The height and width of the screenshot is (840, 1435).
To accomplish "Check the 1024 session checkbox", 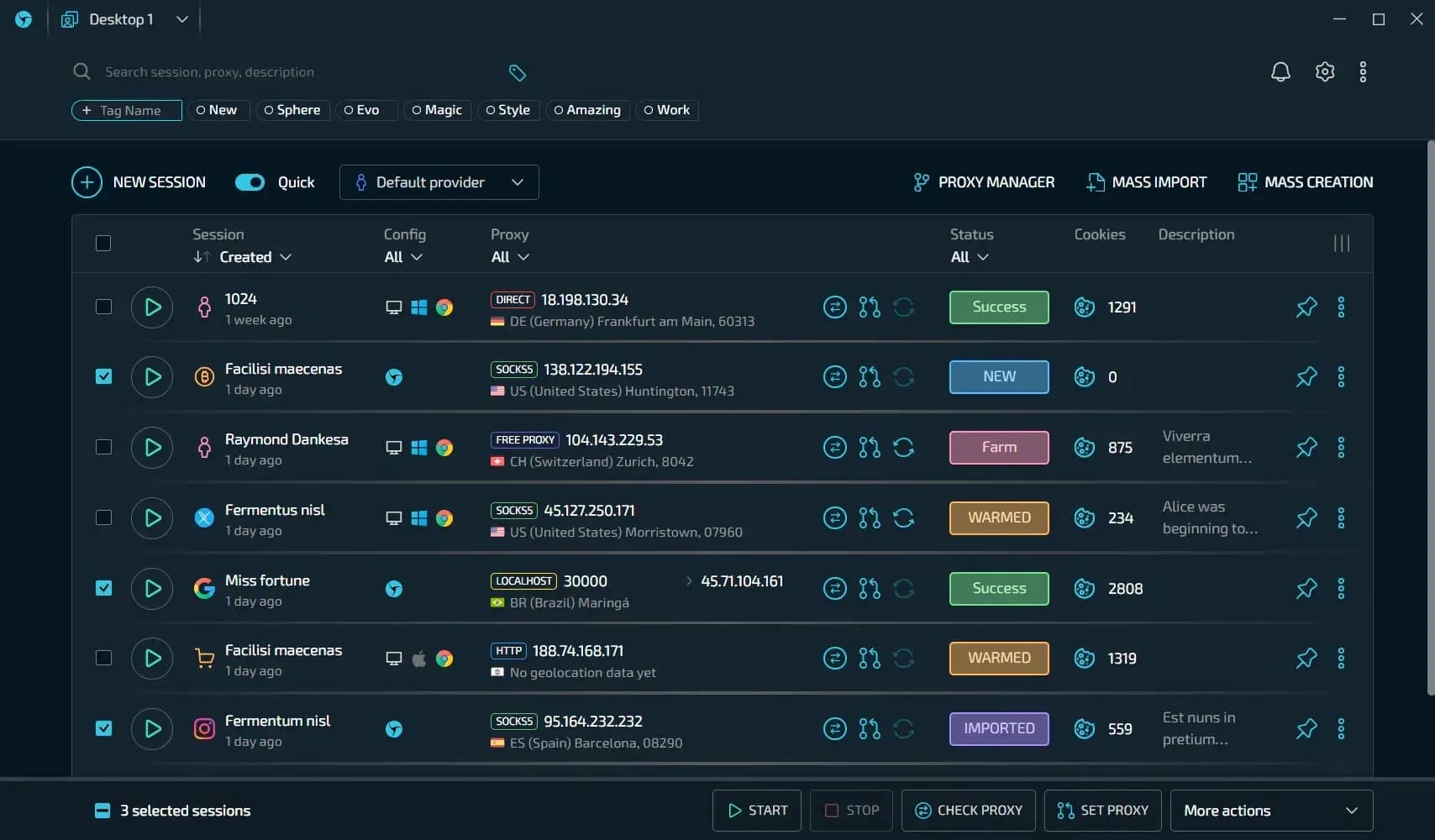I will tap(103, 307).
